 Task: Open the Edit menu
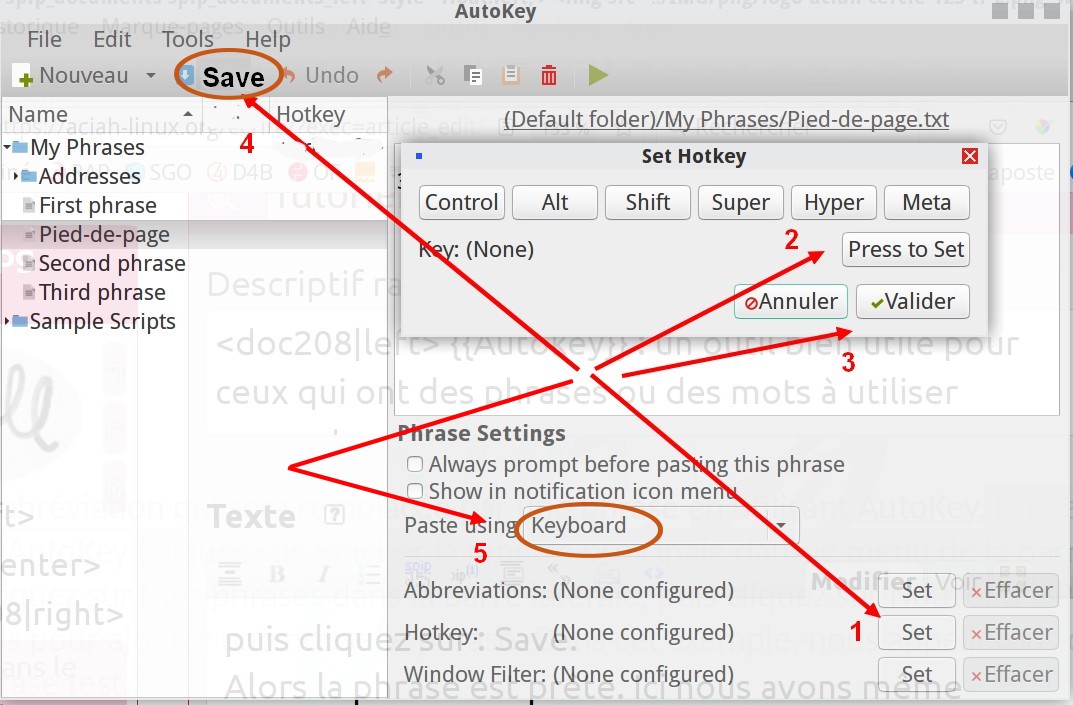coord(112,39)
